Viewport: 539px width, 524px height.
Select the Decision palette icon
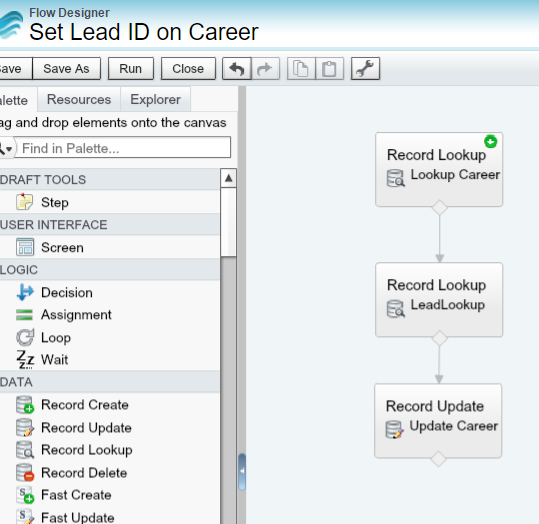coord(25,292)
